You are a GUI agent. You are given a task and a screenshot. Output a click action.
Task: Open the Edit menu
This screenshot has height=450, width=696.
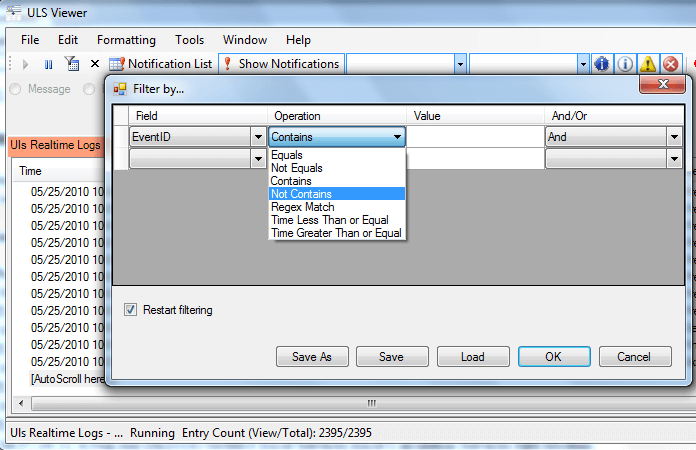click(68, 40)
